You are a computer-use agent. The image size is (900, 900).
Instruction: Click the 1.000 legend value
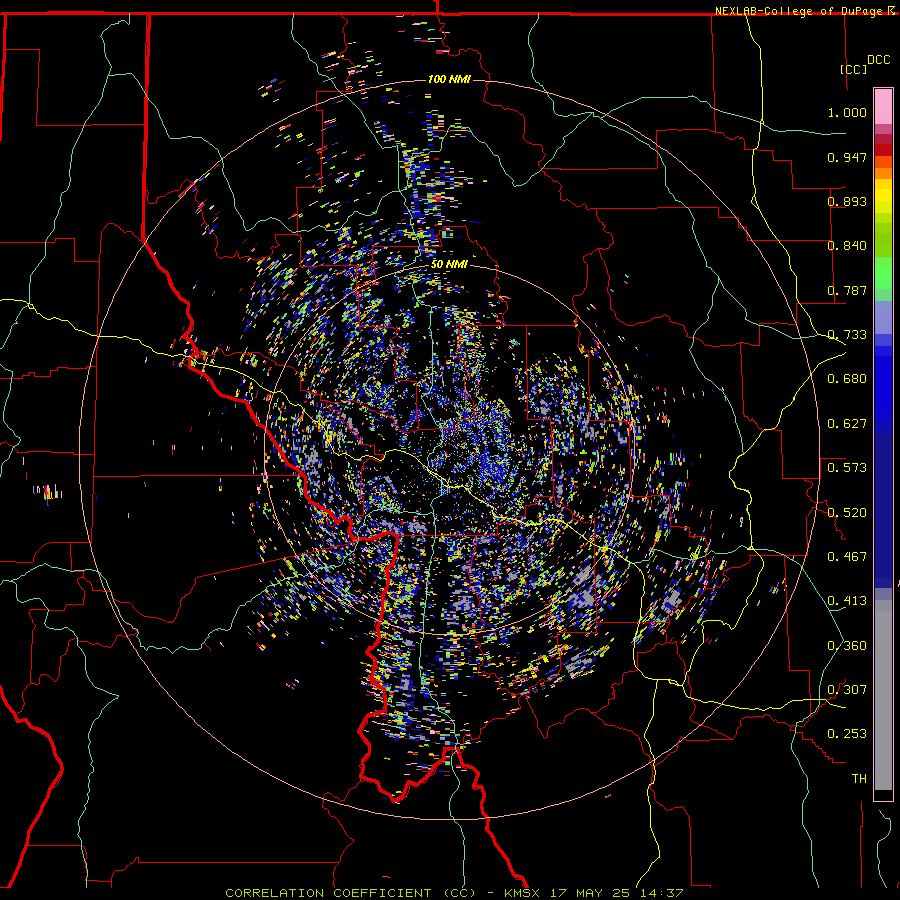coord(847,112)
